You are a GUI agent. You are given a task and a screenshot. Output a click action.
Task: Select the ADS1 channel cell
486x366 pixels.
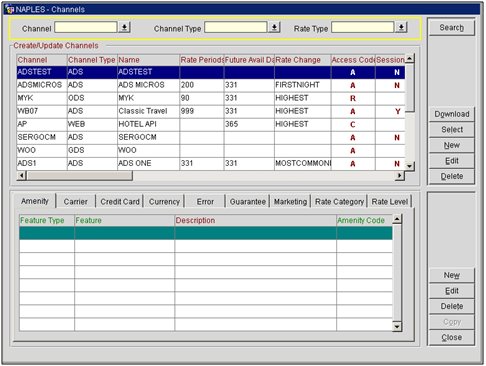coord(42,163)
